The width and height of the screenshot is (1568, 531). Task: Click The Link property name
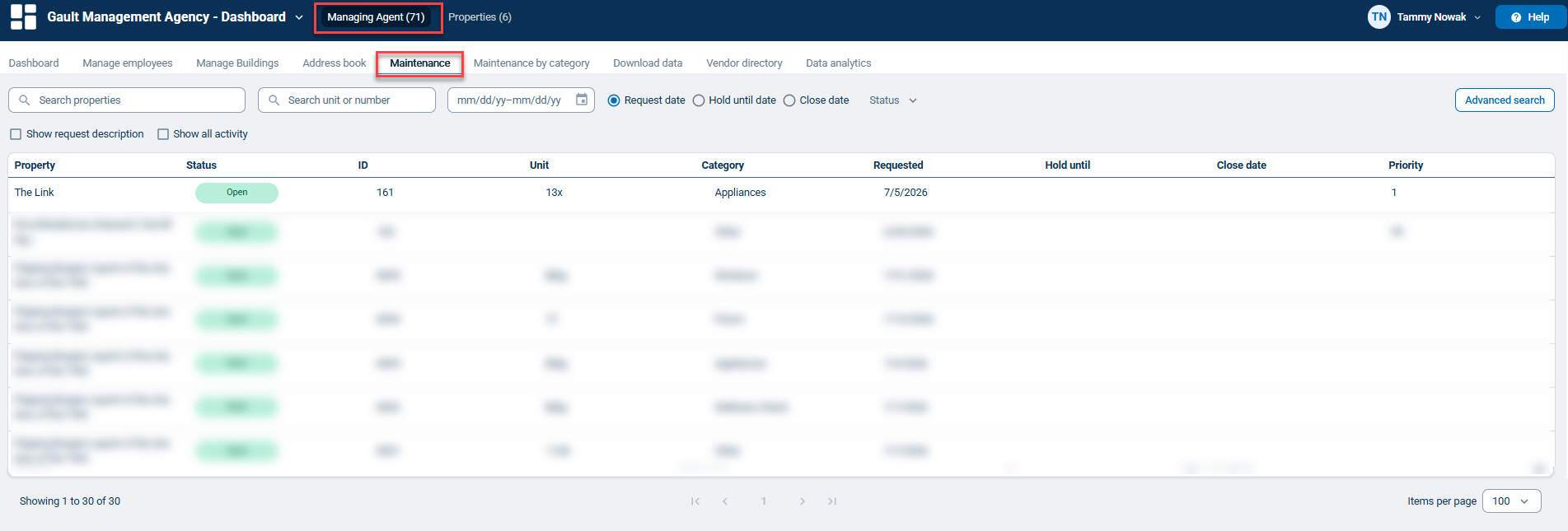pos(34,193)
